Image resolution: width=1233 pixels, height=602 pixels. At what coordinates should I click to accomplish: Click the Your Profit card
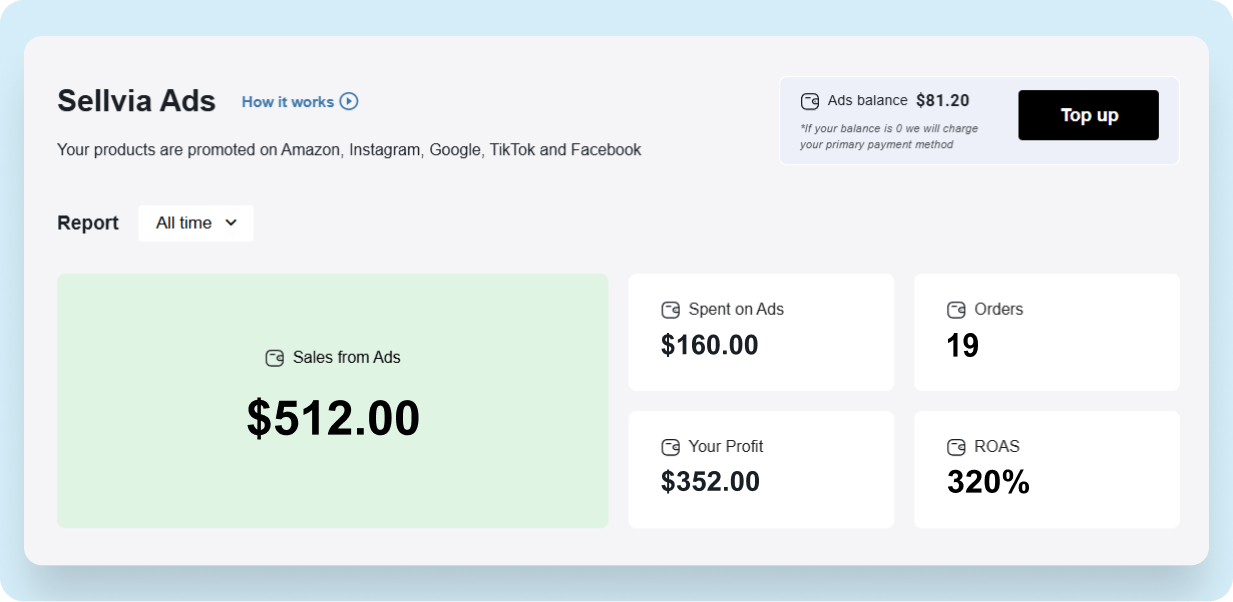(x=761, y=469)
